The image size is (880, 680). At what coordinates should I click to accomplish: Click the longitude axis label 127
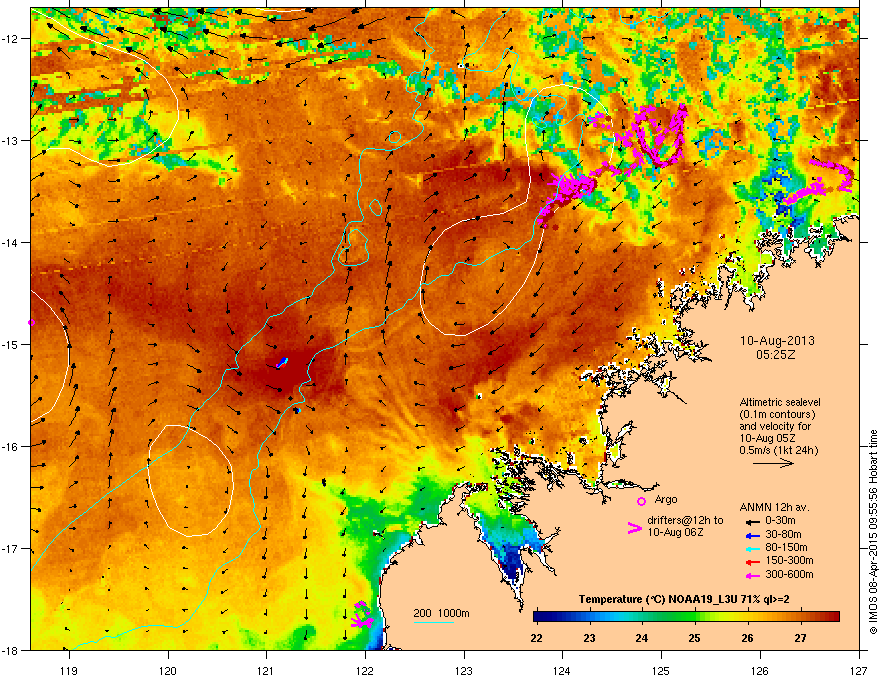[x=858, y=670]
